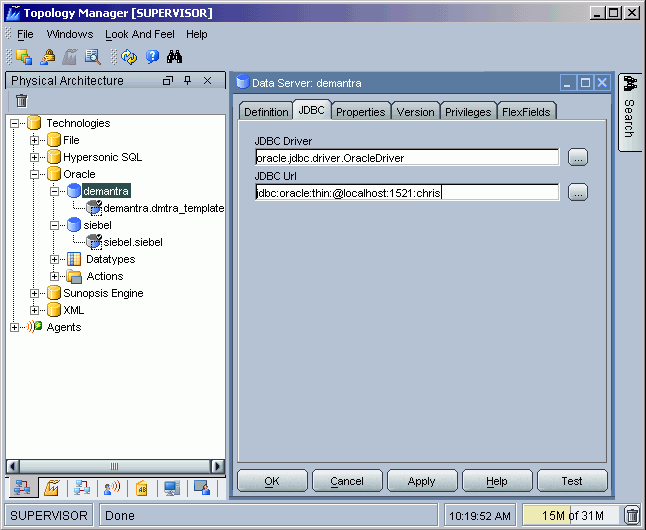Select the Sunopsis Engine tree item
The image size is (646, 530).
pos(103,293)
